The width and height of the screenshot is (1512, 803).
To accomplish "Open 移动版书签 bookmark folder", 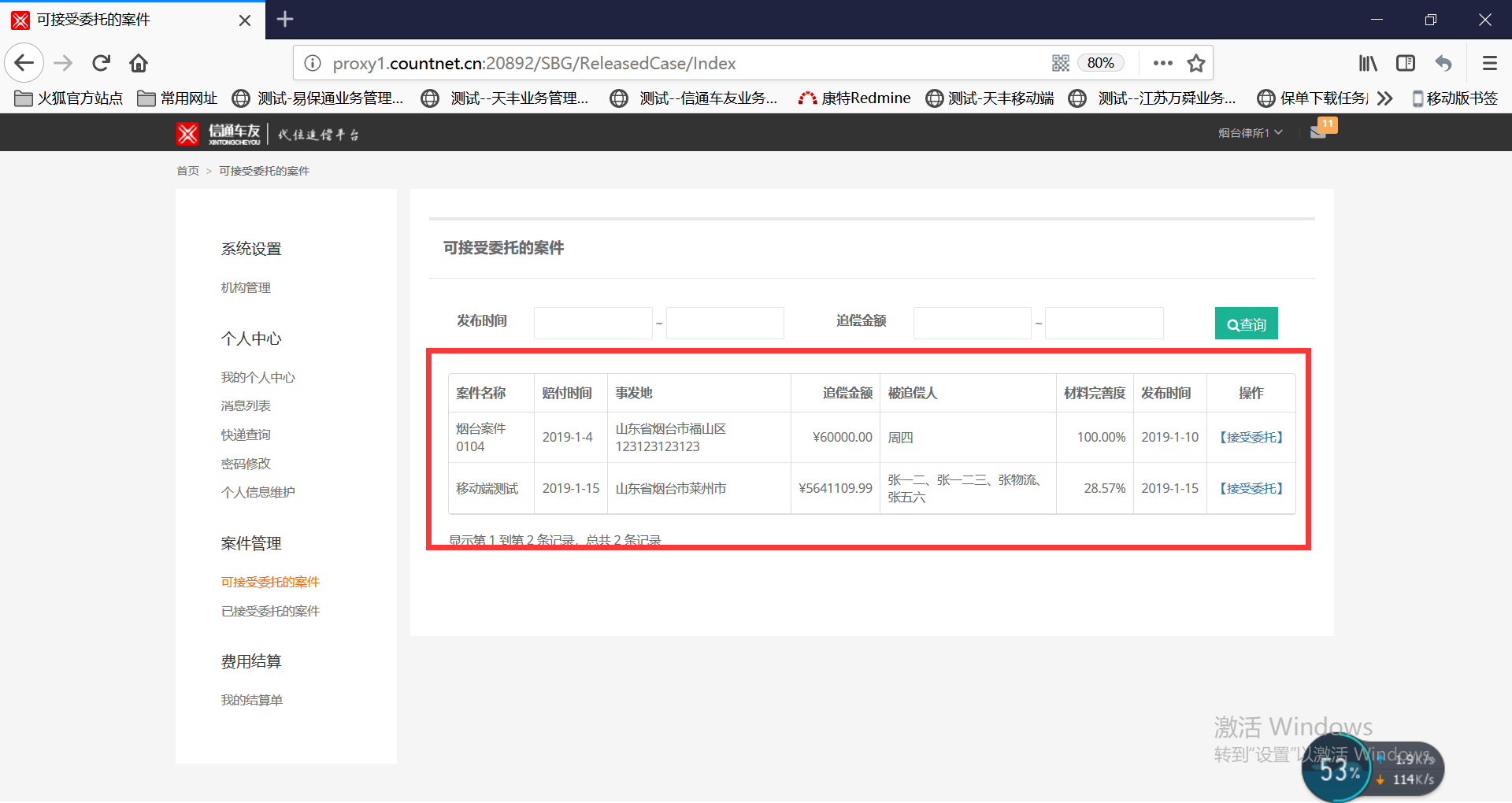I will (1455, 98).
